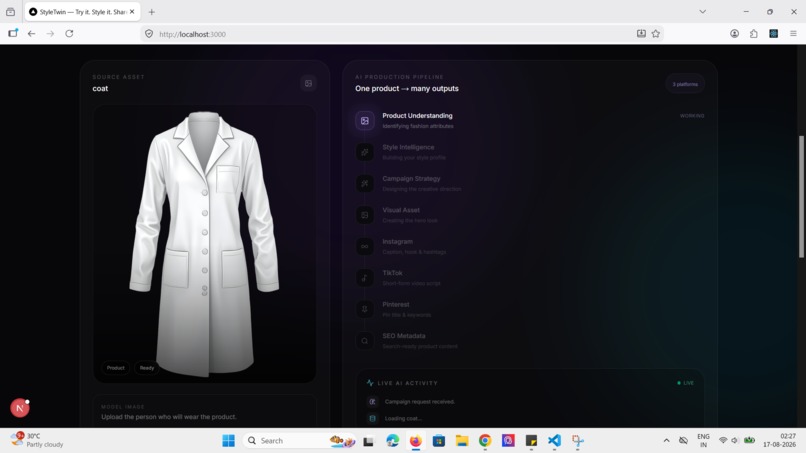Click the page vertical scrollbar thumb

click(801, 196)
